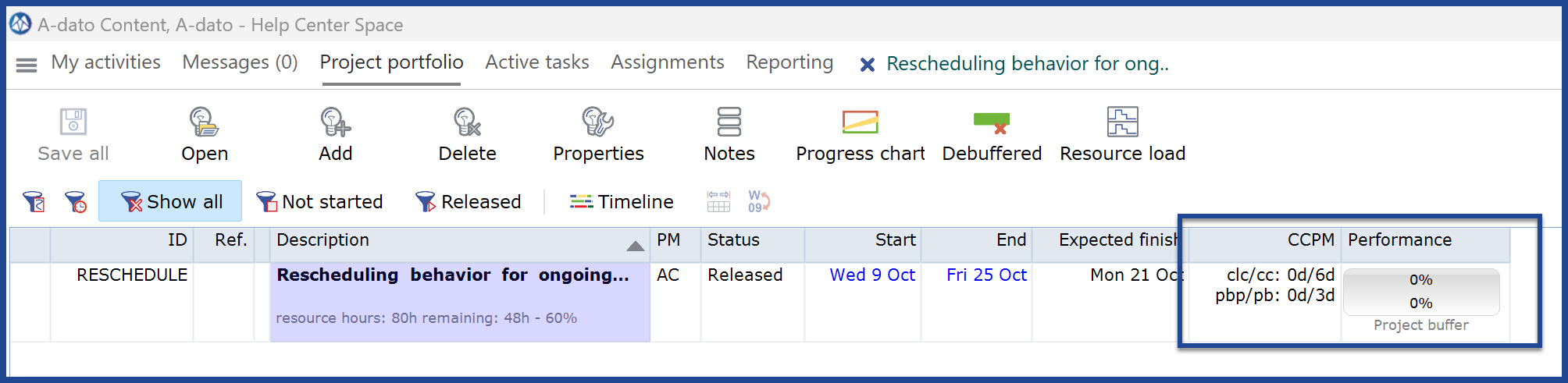Toggle the Show all filter

(170, 202)
